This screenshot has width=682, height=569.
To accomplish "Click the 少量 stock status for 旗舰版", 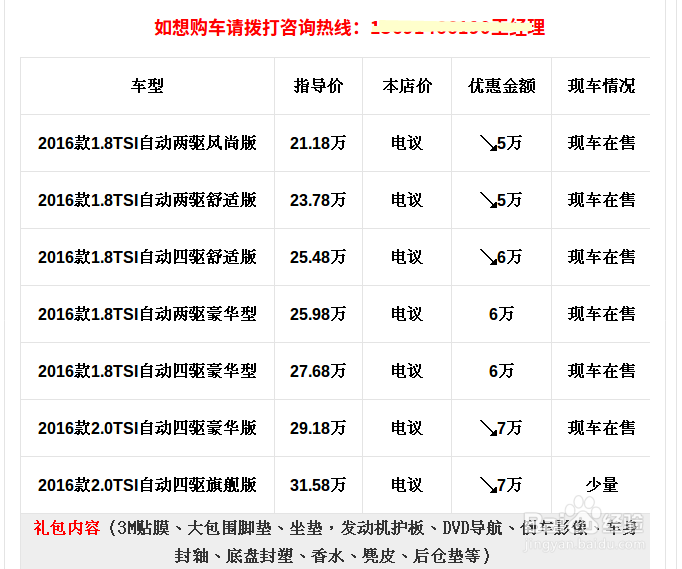I will pyautogui.click(x=602, y=485).
